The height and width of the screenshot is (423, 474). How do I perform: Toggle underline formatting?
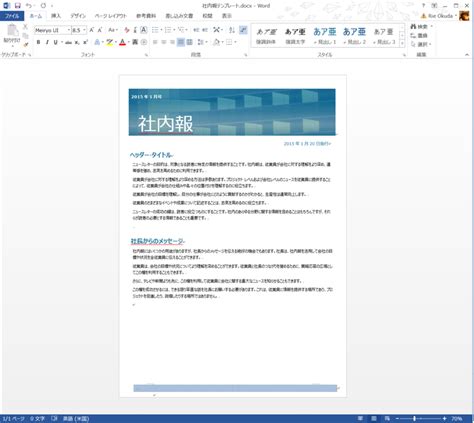pyautogui.click(x=55, y=42)
